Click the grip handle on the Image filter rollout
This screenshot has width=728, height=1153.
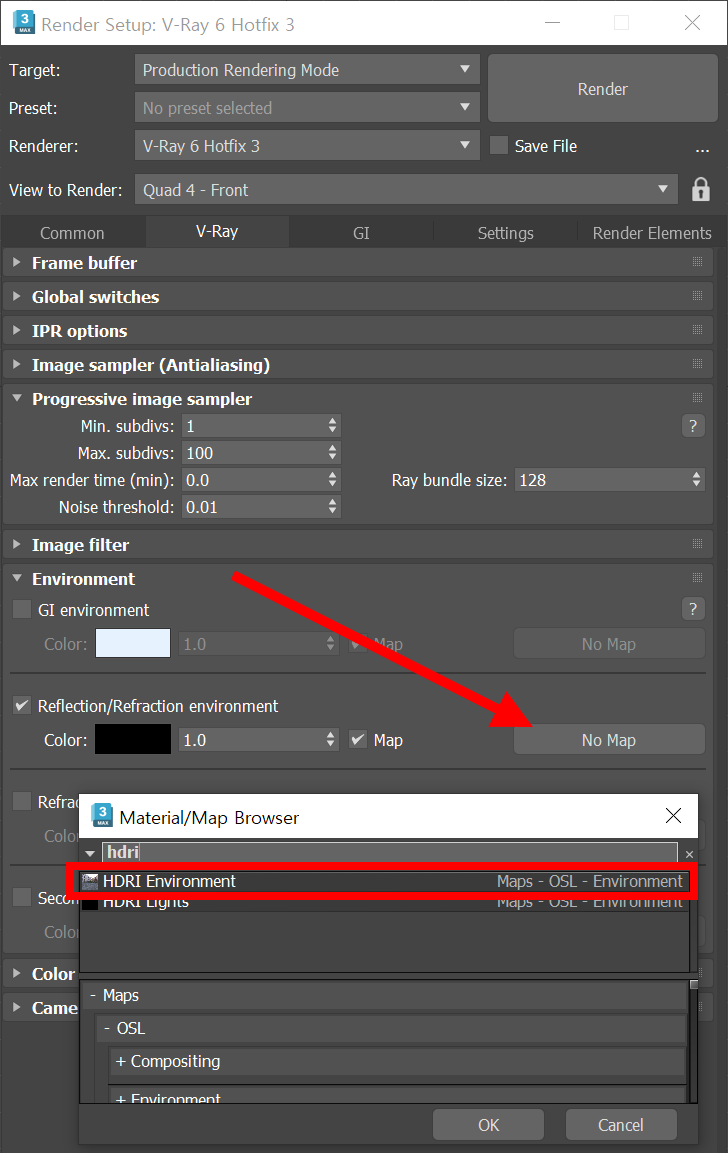pos(697,544)
